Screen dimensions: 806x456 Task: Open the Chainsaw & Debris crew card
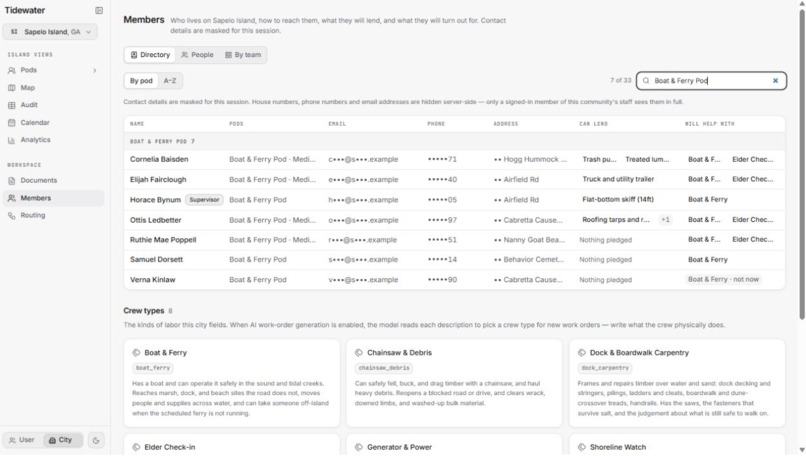pos(454,383)
